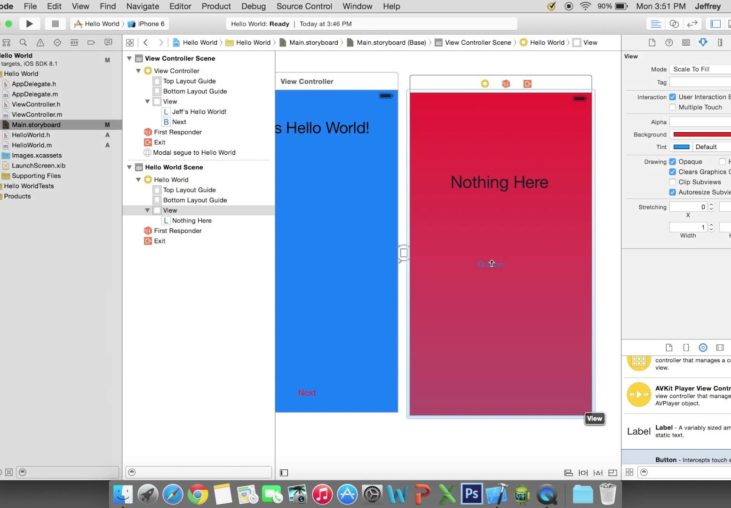Switch to the Standard editor
The width and height of the screenshot is (731, 508).
coord(656,23)
